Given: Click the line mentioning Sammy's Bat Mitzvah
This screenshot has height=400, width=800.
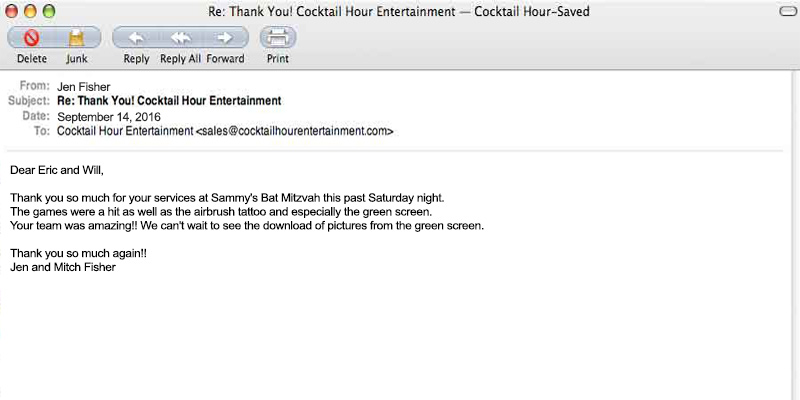Looking at the screenshot, I should [227, 197].
